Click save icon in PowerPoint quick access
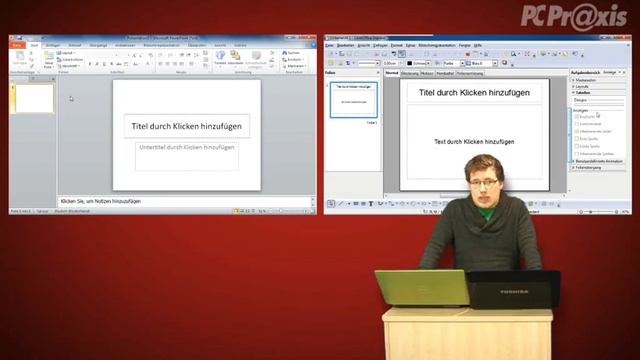 [x=19, y=38]
